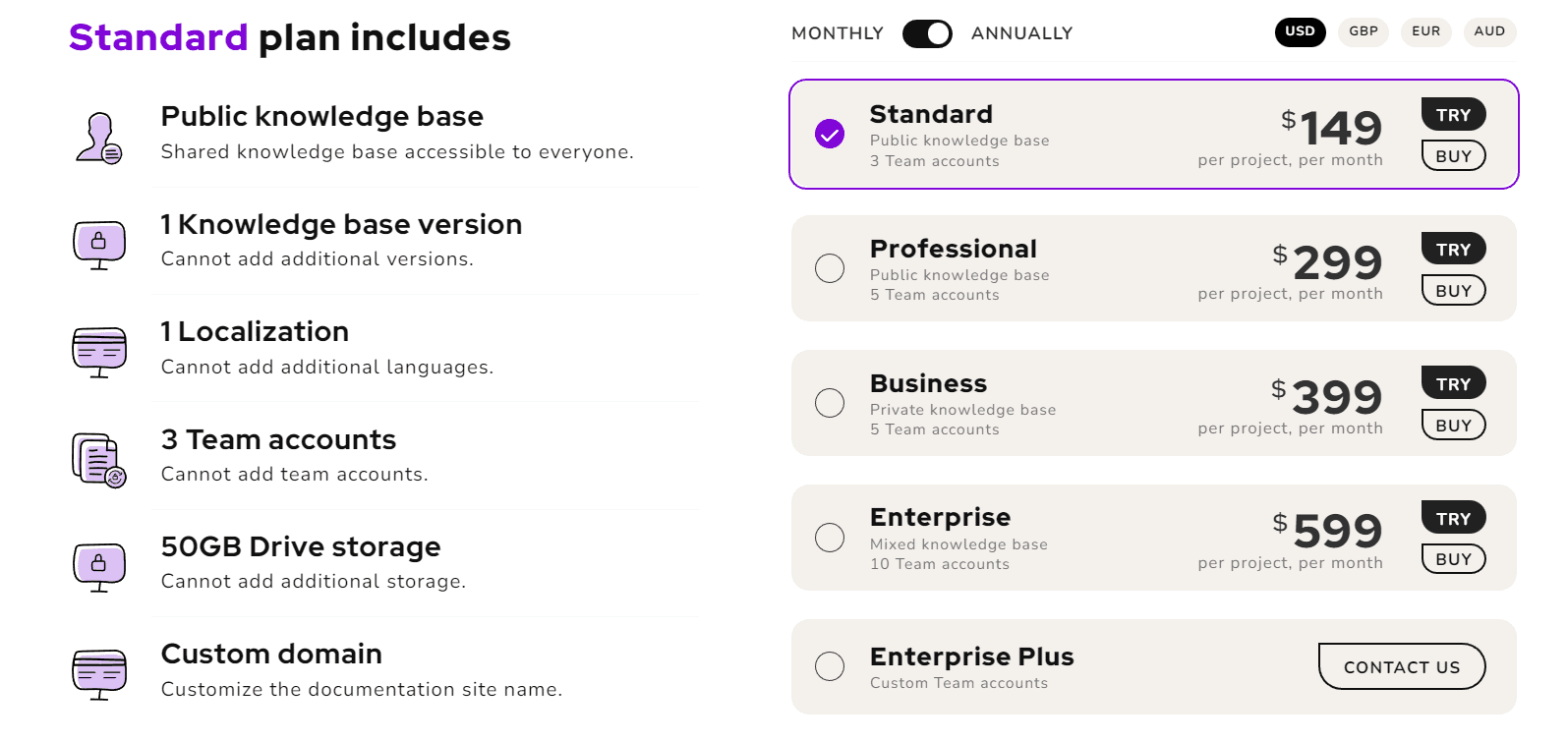Click the Knowledge base version lock monitor icon
1568x742 pixels.
[x=99, y=244]
